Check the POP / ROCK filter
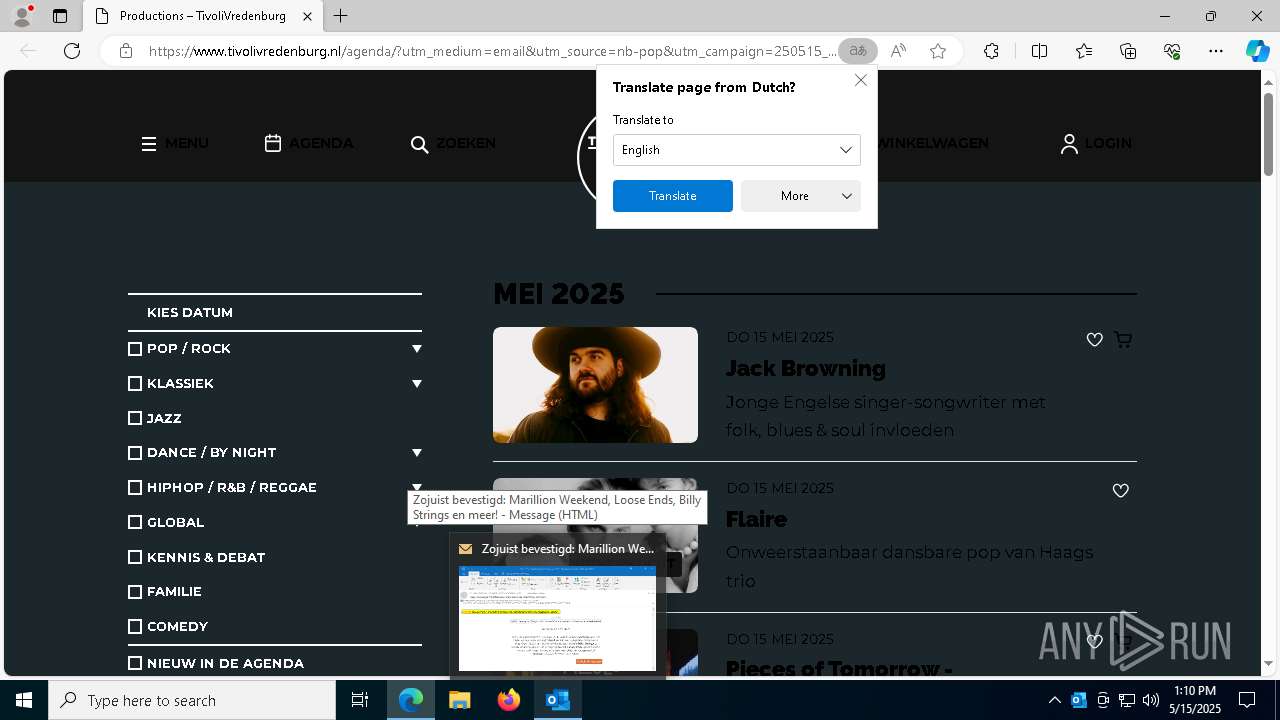This screenshot has width=1280, height=720. point(135,349)
